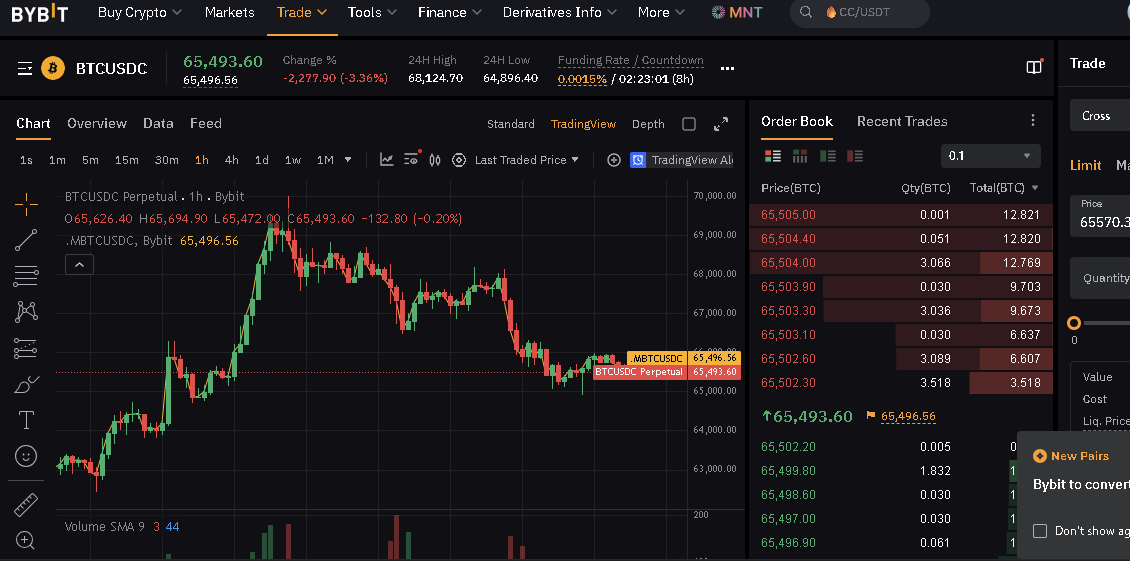Change the candlestick chart type
The image size is (1130, 561).
(435, 159)
